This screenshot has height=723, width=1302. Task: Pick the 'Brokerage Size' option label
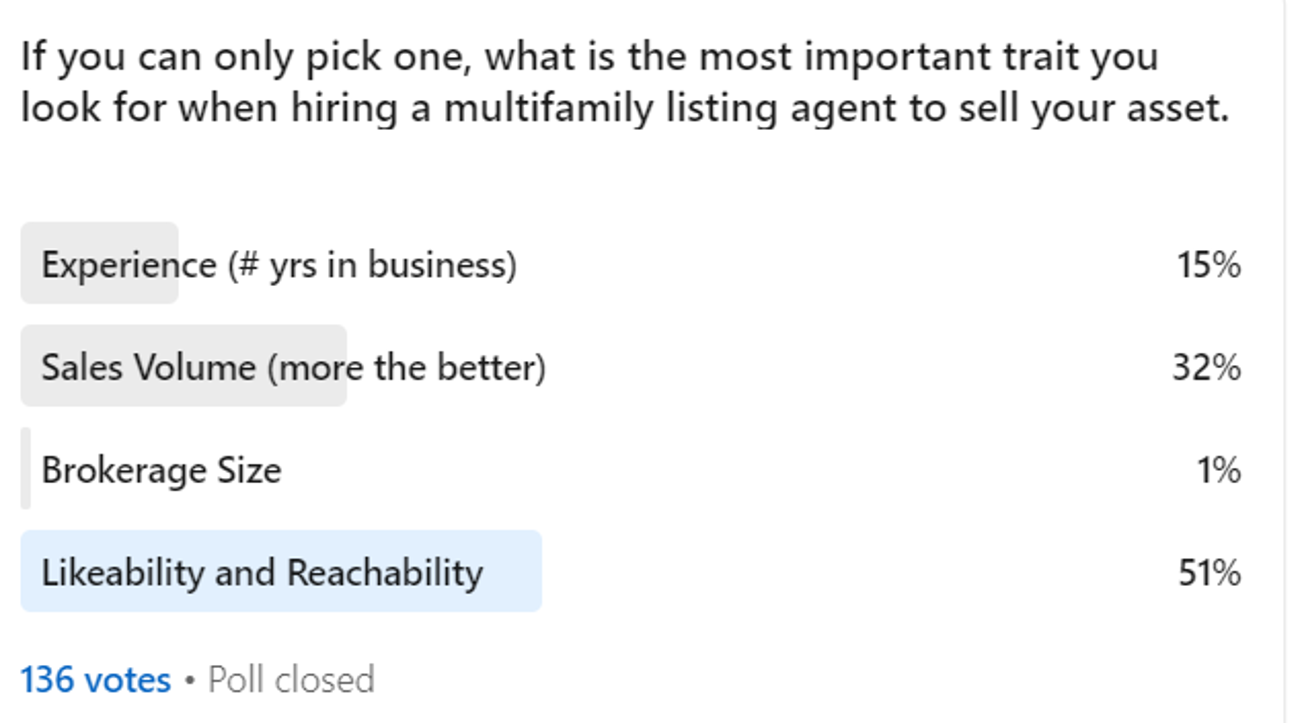[x=161, y=470]
